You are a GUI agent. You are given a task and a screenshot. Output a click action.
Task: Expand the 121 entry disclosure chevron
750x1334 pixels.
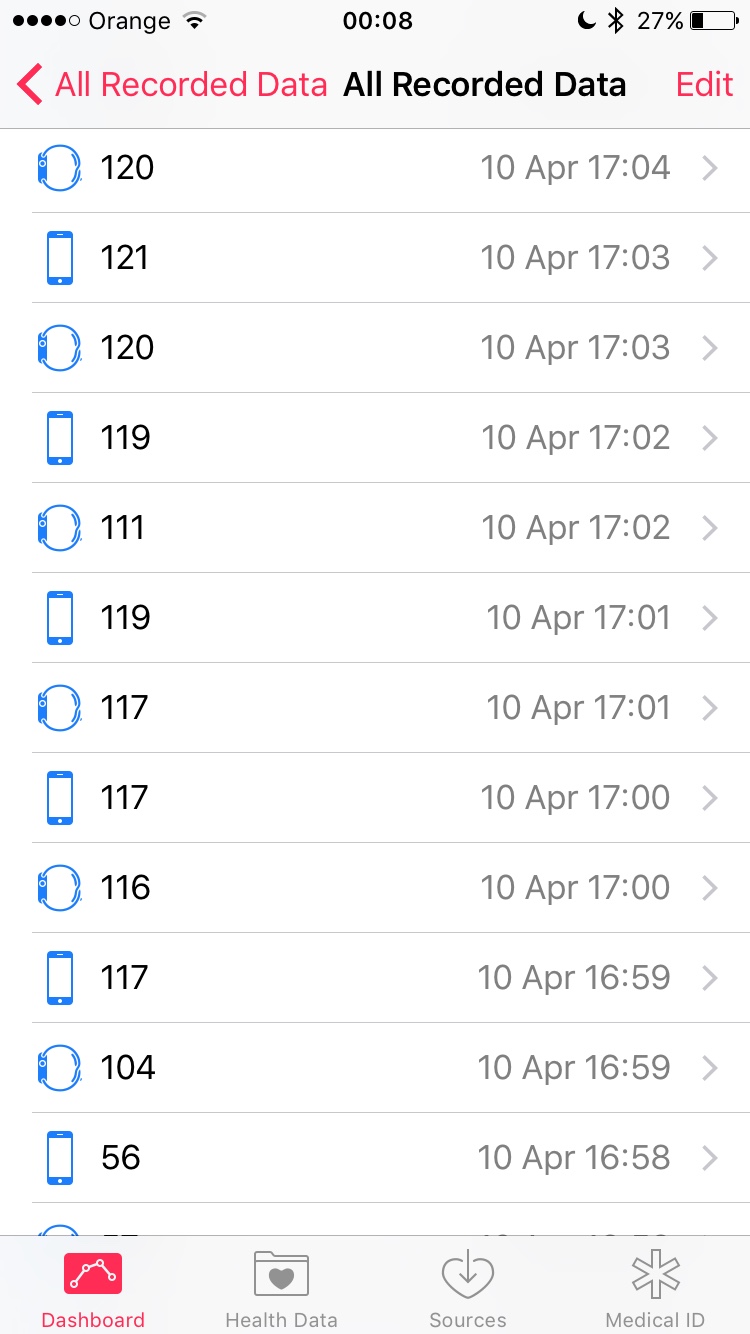(x=710, y=258)
